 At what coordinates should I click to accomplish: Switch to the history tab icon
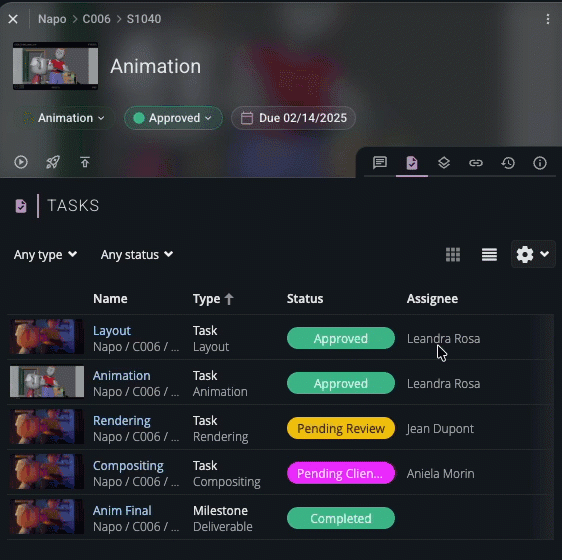tap(508, 163)
